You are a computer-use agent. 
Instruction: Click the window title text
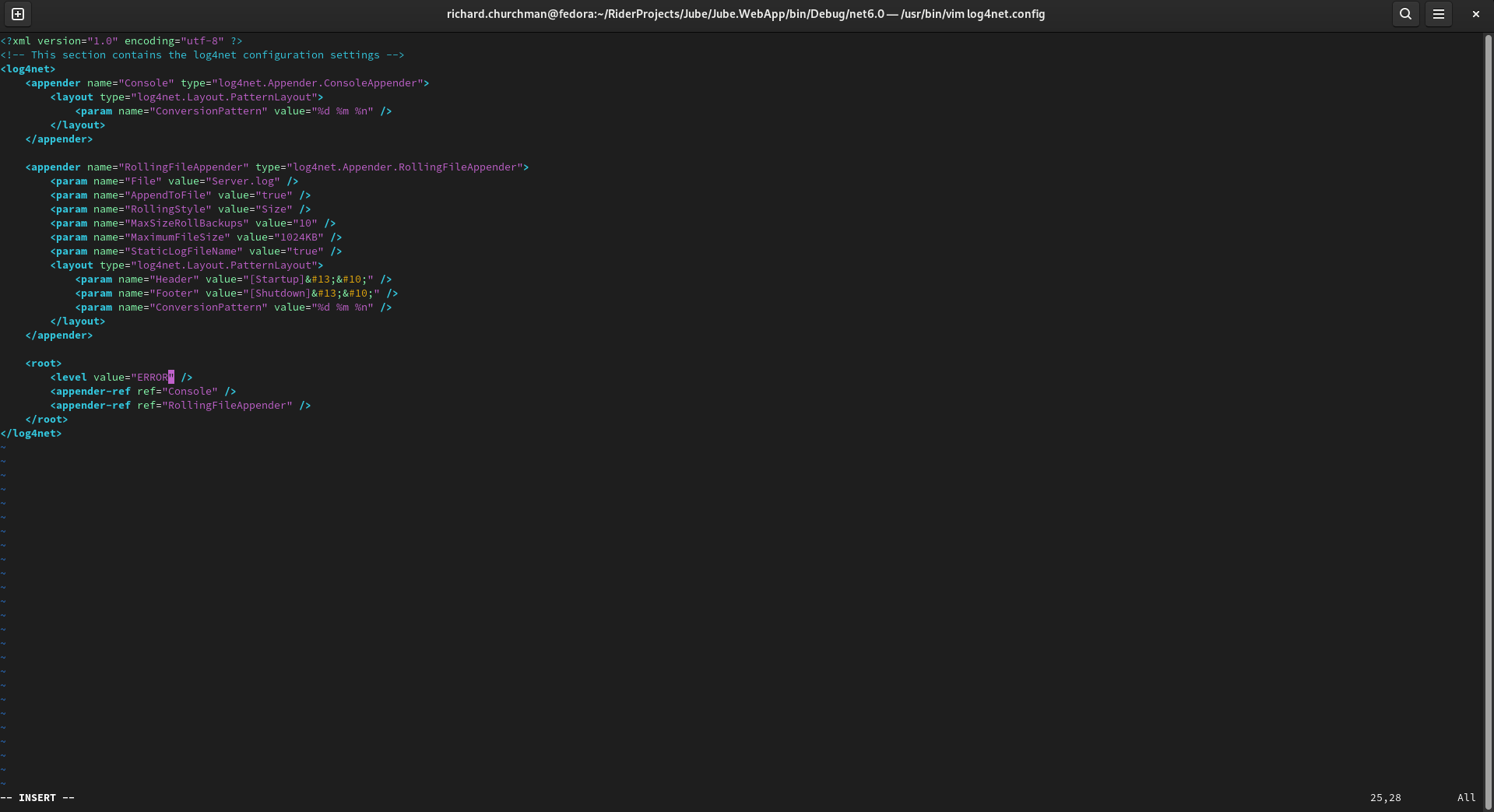point(746,14)
